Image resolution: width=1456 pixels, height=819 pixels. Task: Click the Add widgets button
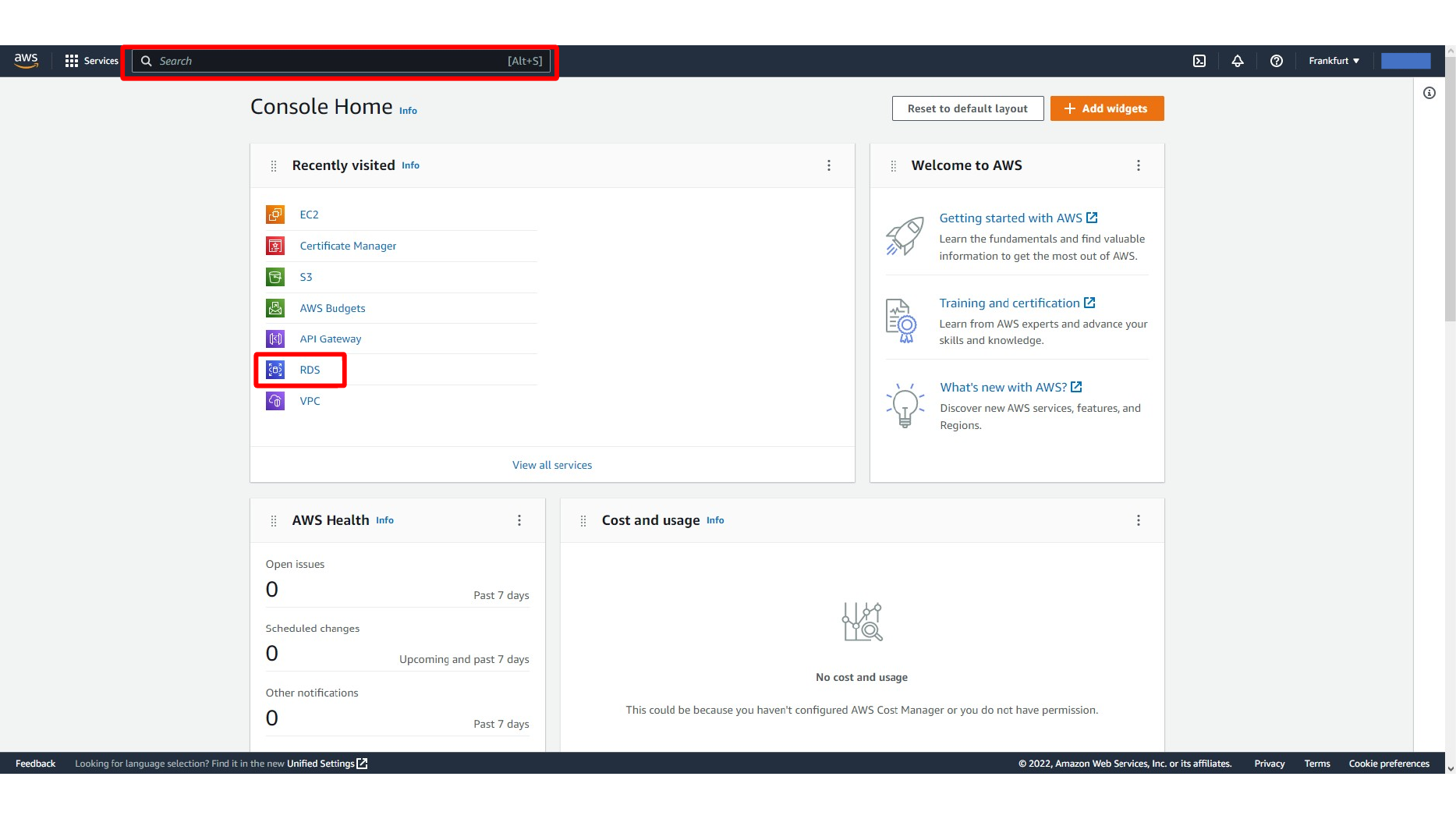click(1107, 108)
